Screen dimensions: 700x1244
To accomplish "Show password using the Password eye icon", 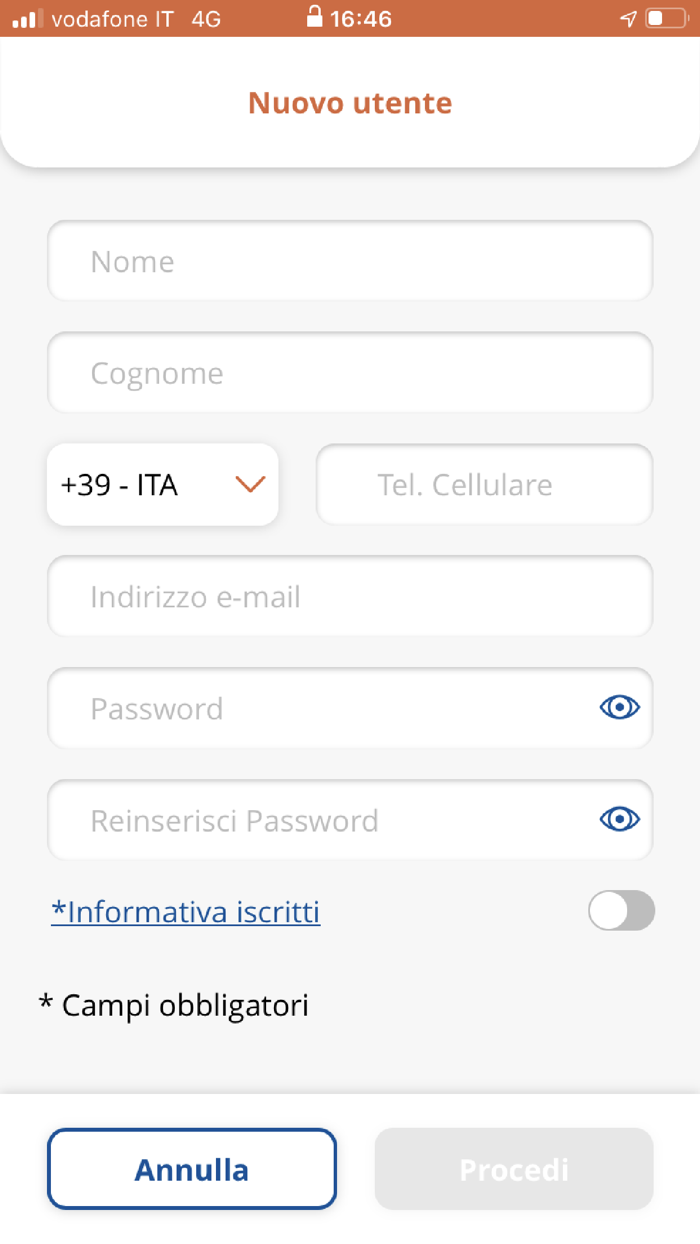I will pos(620,708).
